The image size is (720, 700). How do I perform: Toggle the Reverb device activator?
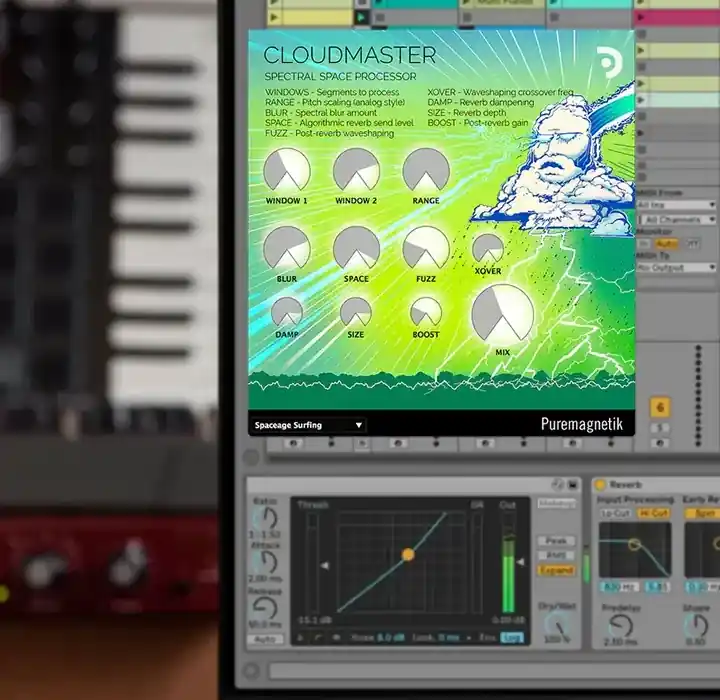point(600,485)
